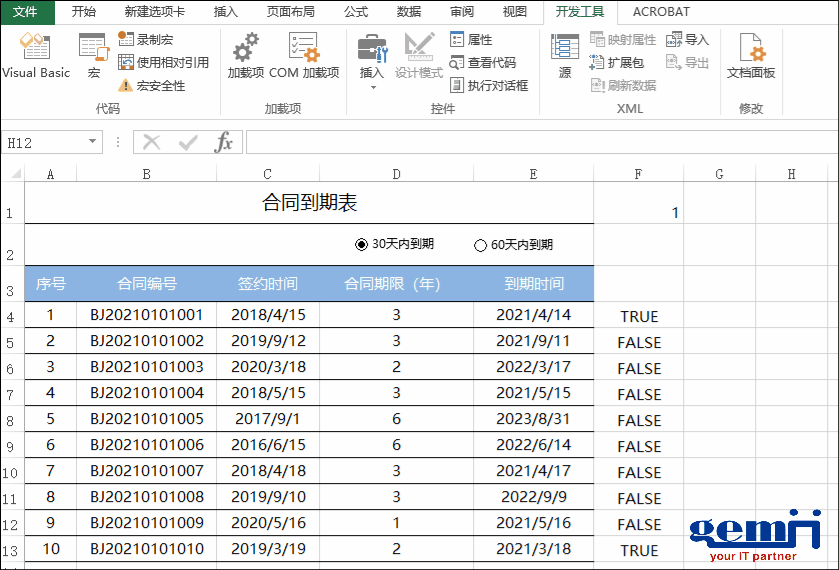839x570 pixels.
Task: Click 刷新数据 refresh data
Action: pyautogui.click(x=623, y=85)
